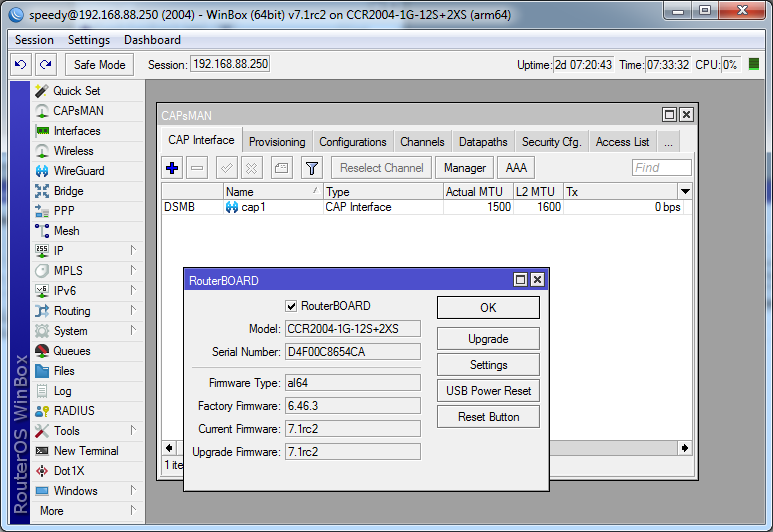The image size is (773, 532).
Task: Sort by the Name column header
Action: point(273,191)
